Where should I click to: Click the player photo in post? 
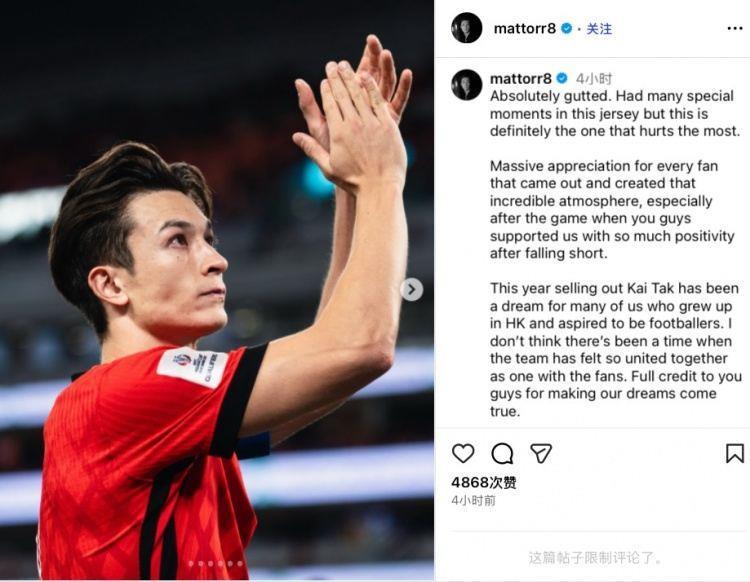[217, 291]
